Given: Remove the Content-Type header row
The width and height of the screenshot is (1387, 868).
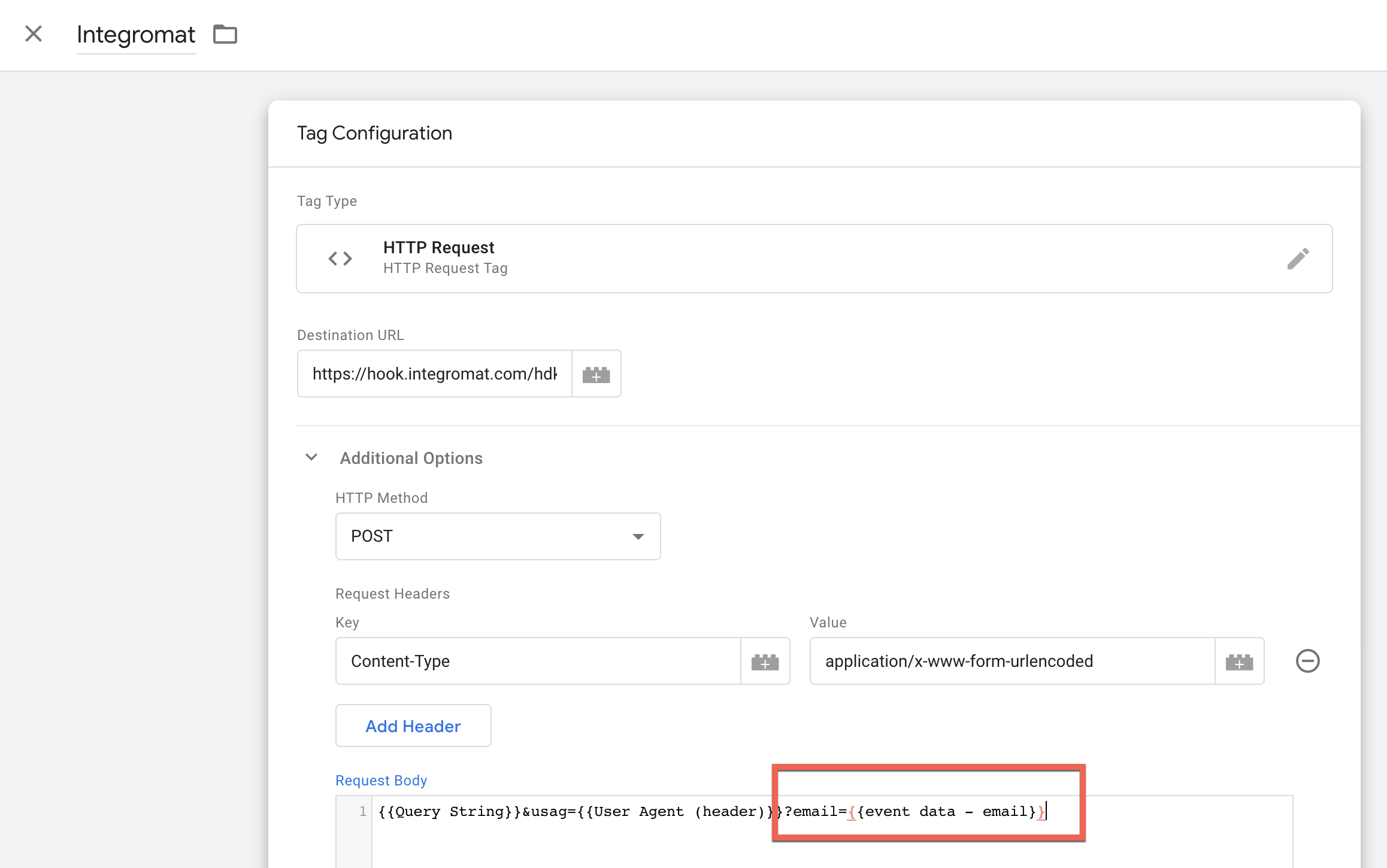Looking at the screenshot, I should [1307, 661].
